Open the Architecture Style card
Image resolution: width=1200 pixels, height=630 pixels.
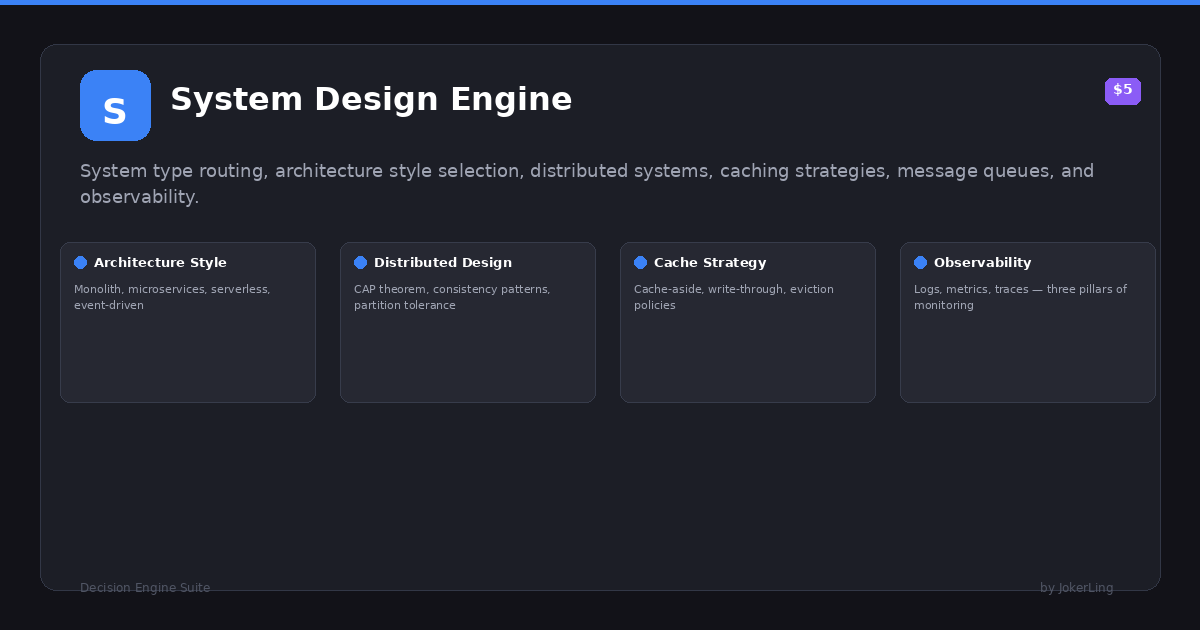[188, 322]
